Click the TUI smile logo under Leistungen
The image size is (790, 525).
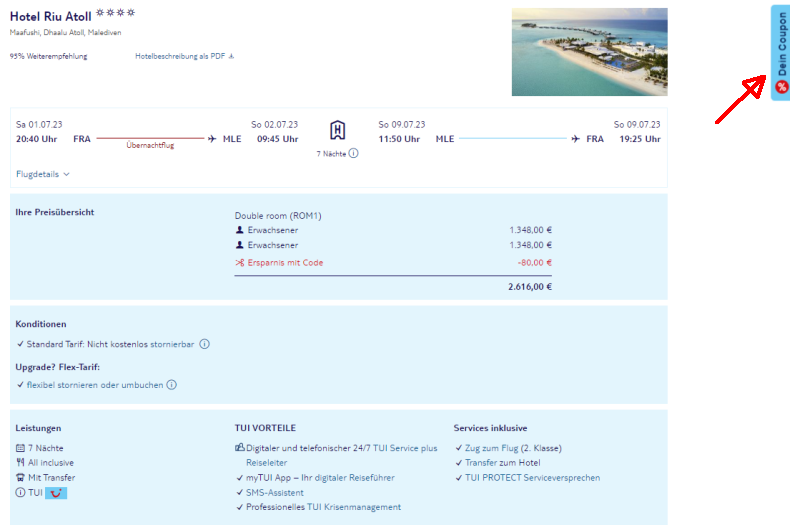point(56,493)
